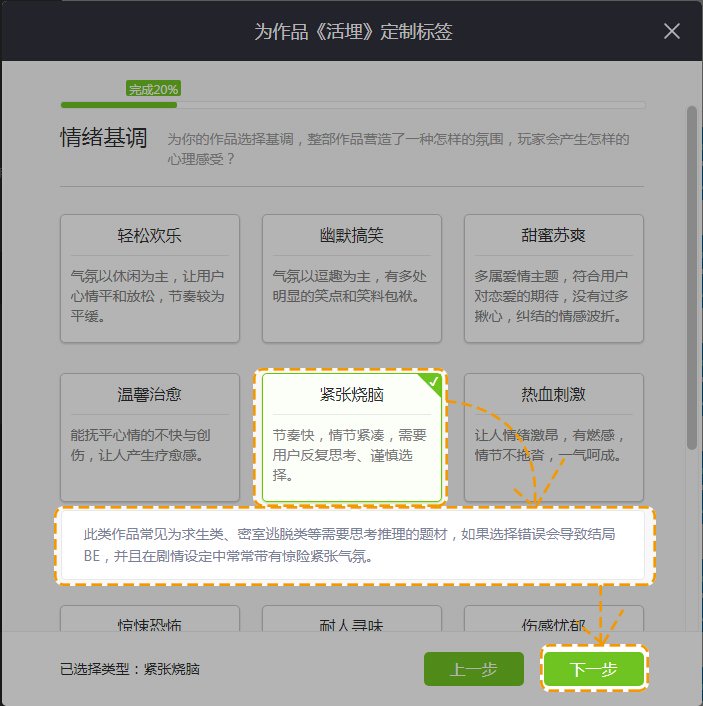The image size is (703, 706).
Task: Click the green checkmark on 紧张烧脑 card
Action: click(433, 382)
